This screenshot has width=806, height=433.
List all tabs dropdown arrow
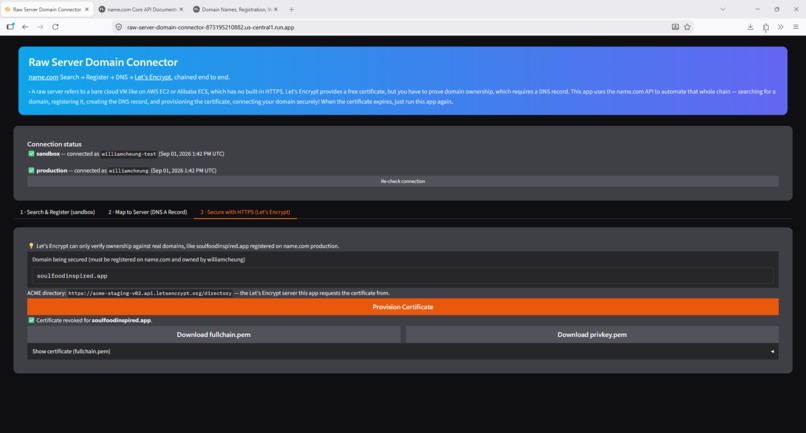coord(723,9)
